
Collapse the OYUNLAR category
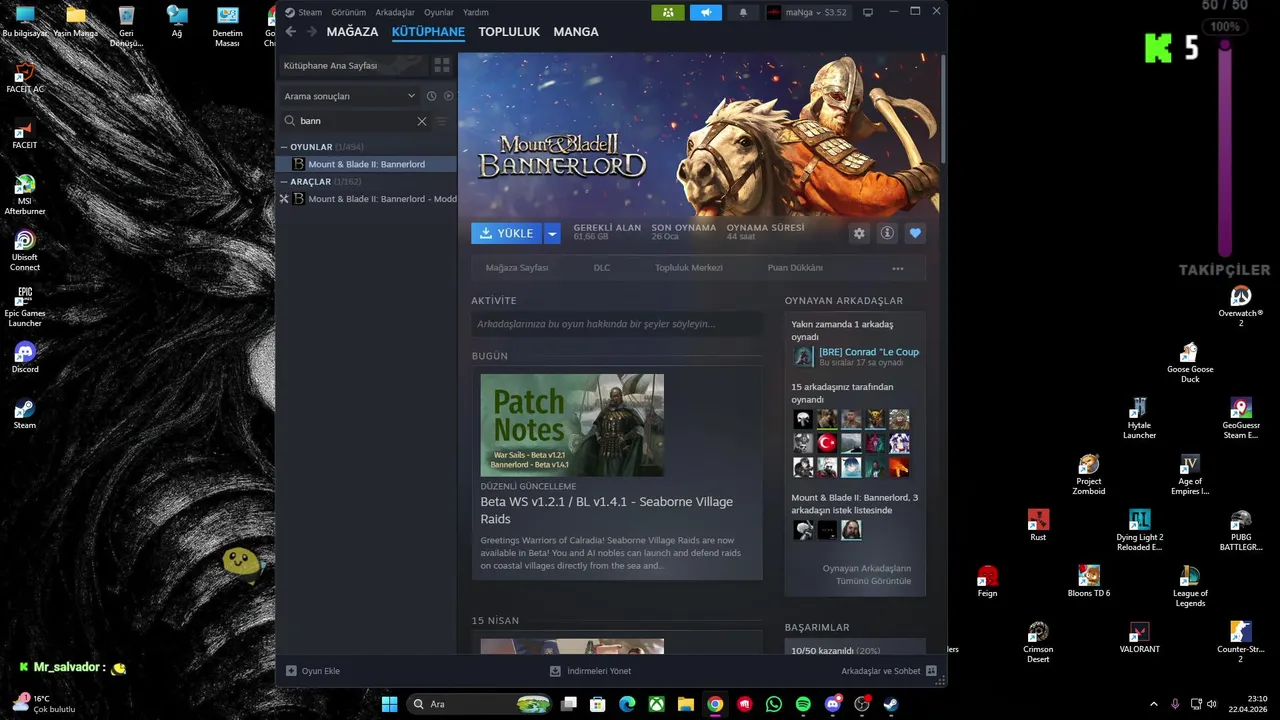click(x=284, y=147)
